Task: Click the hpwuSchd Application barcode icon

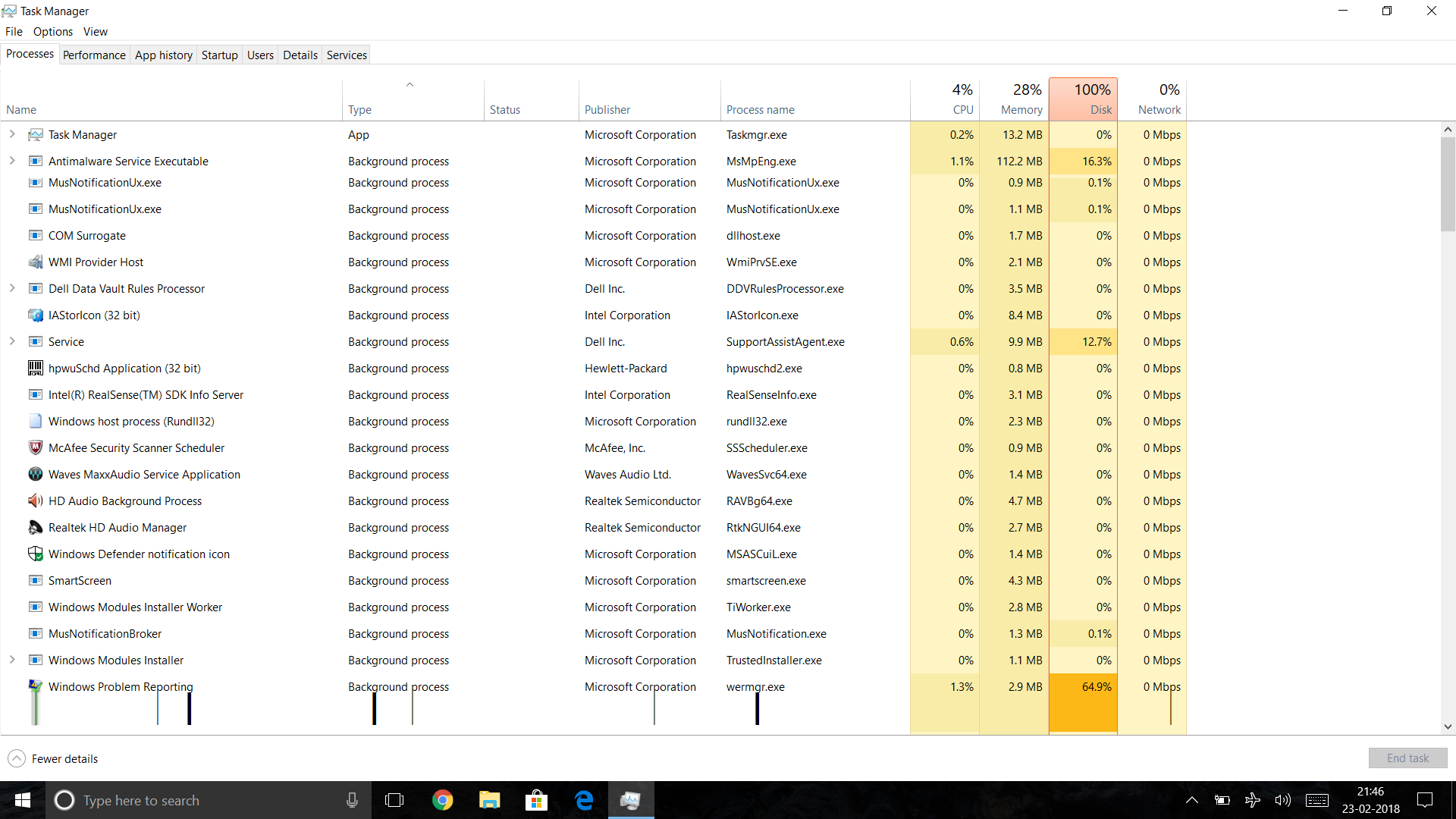Action: coord(35,368)
